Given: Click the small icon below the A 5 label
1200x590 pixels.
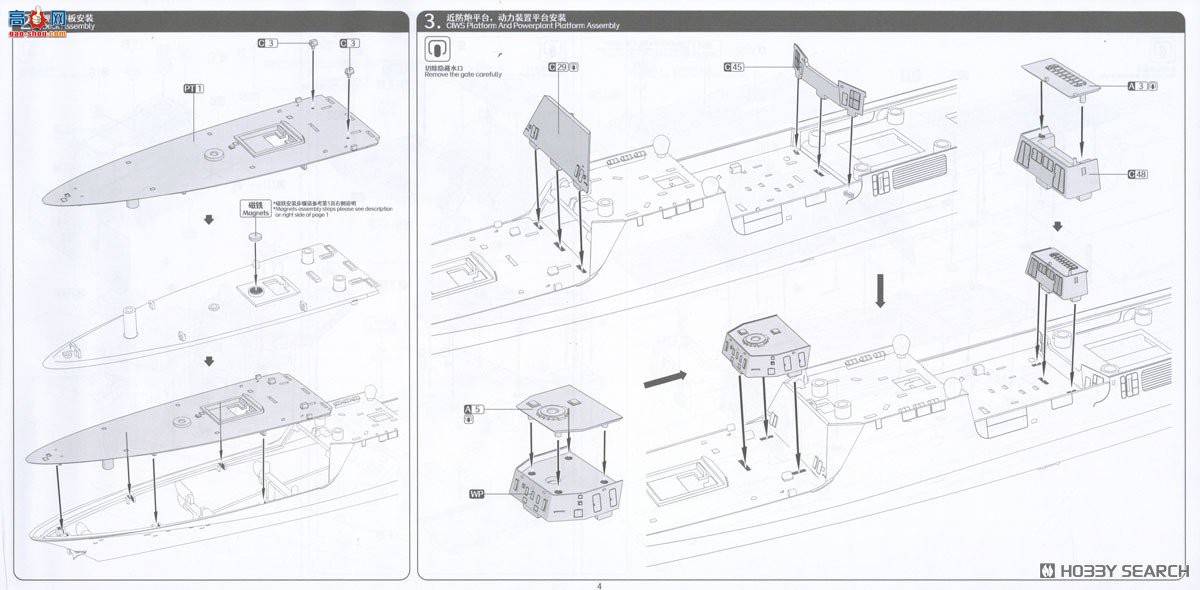Looking at the screenshot, I should (x=470, y=420).
